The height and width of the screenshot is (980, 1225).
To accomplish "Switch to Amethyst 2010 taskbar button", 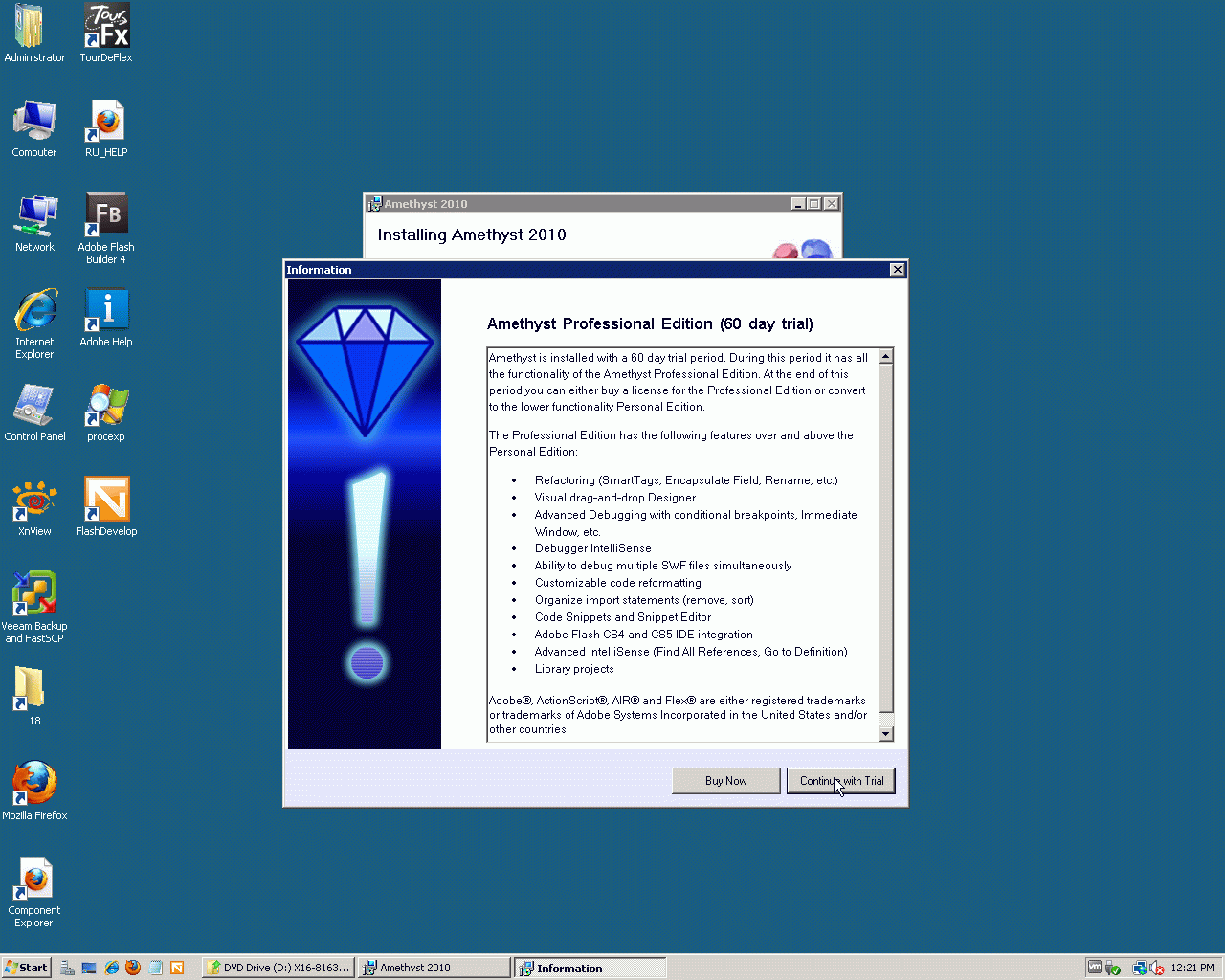I will tap(434, 968).
